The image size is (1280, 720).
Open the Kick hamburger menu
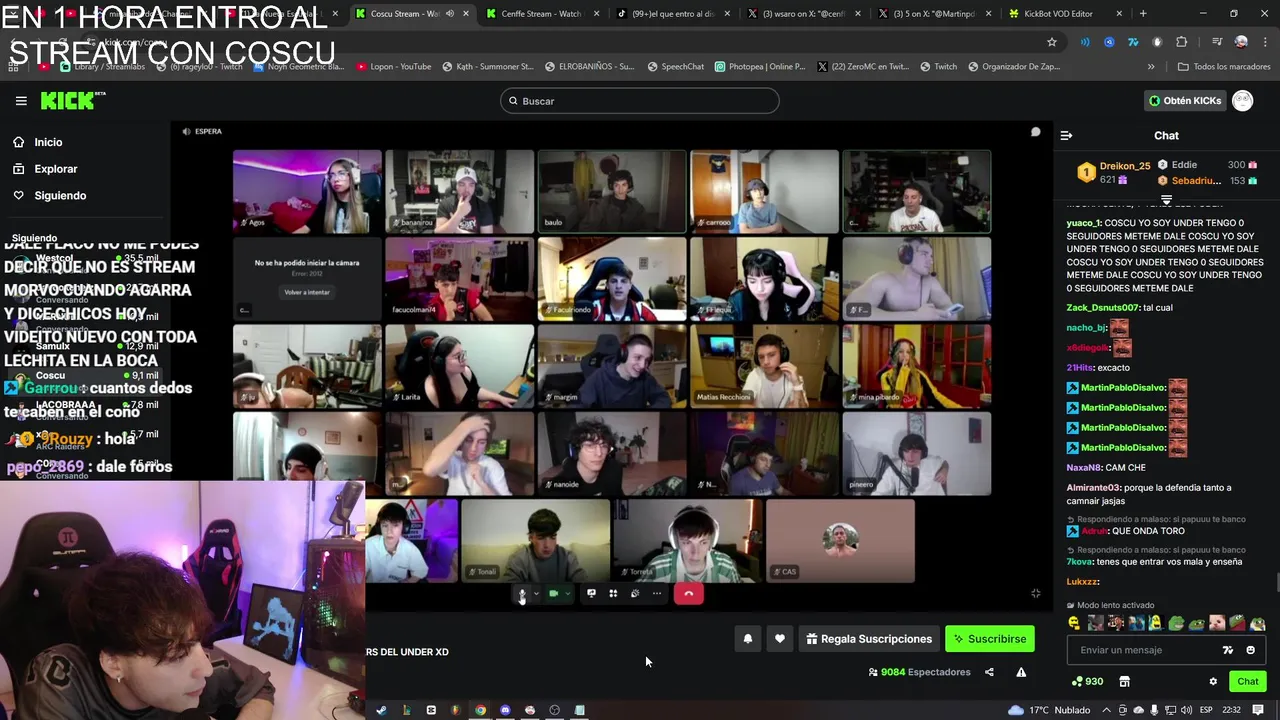pos(21,101)
